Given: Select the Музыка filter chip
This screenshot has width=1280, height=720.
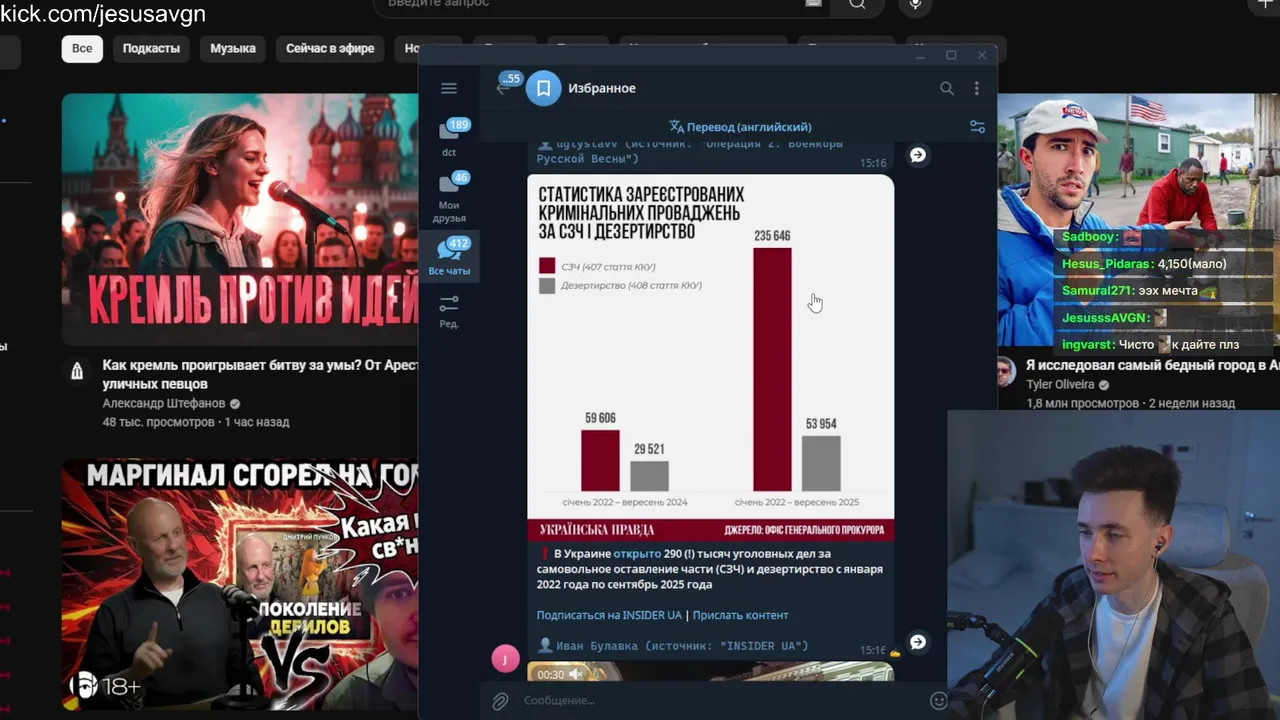Looking at the screenshot, I should click(233, 48).
